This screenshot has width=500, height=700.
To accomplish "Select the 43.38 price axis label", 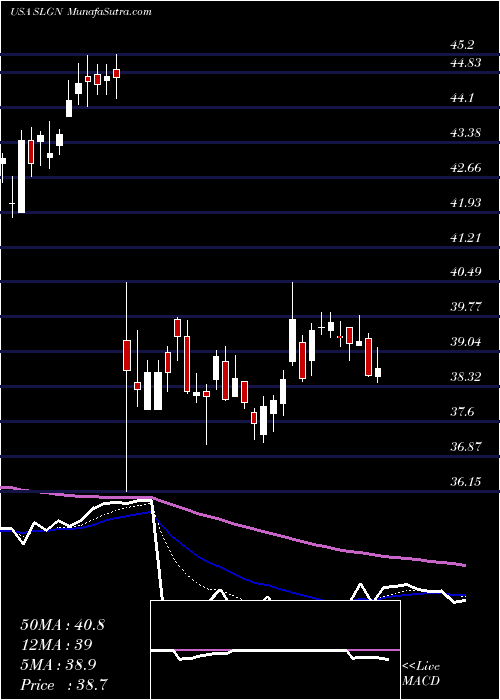I will coord(466,133).
